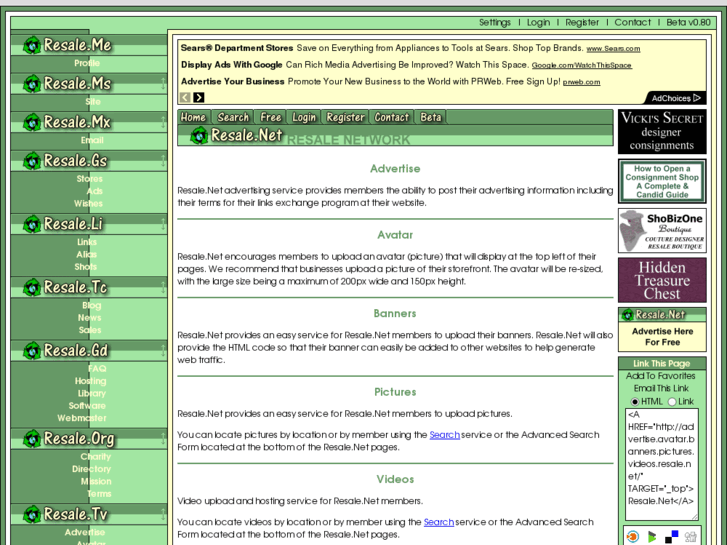Open the Sears.com ad link

click(613, 49)
